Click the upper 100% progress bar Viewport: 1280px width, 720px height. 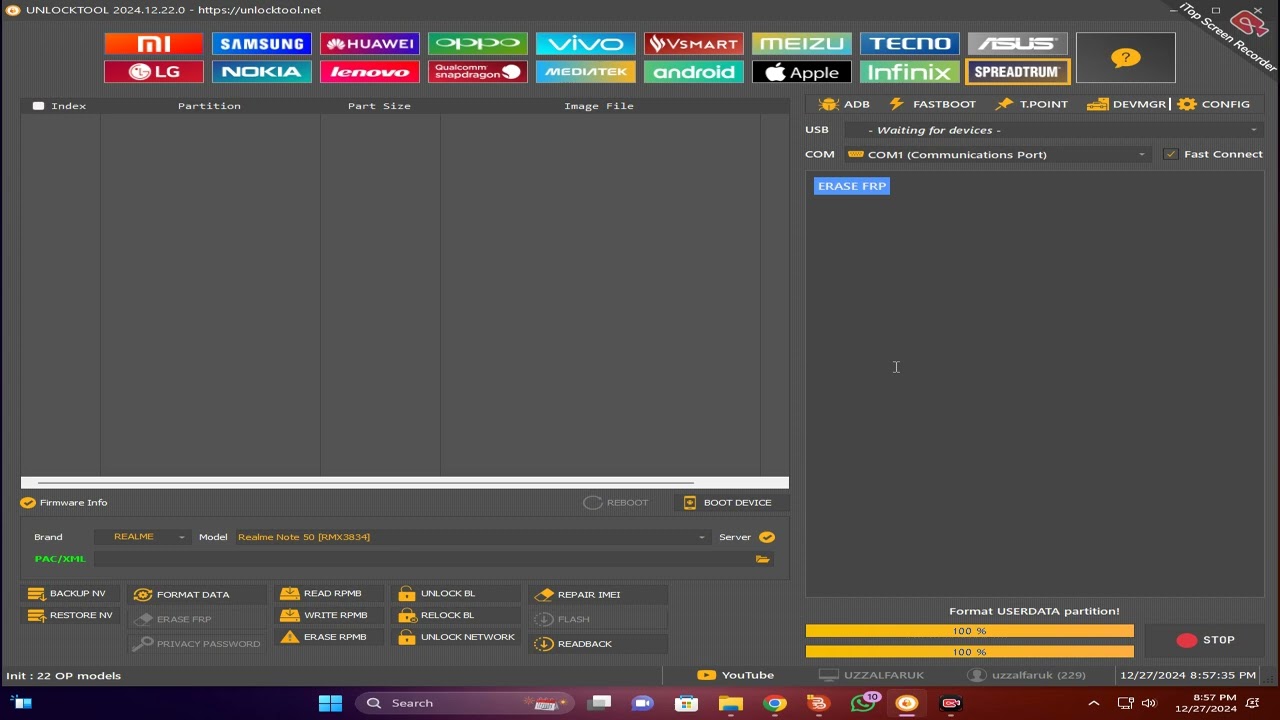tap(970, 631)
